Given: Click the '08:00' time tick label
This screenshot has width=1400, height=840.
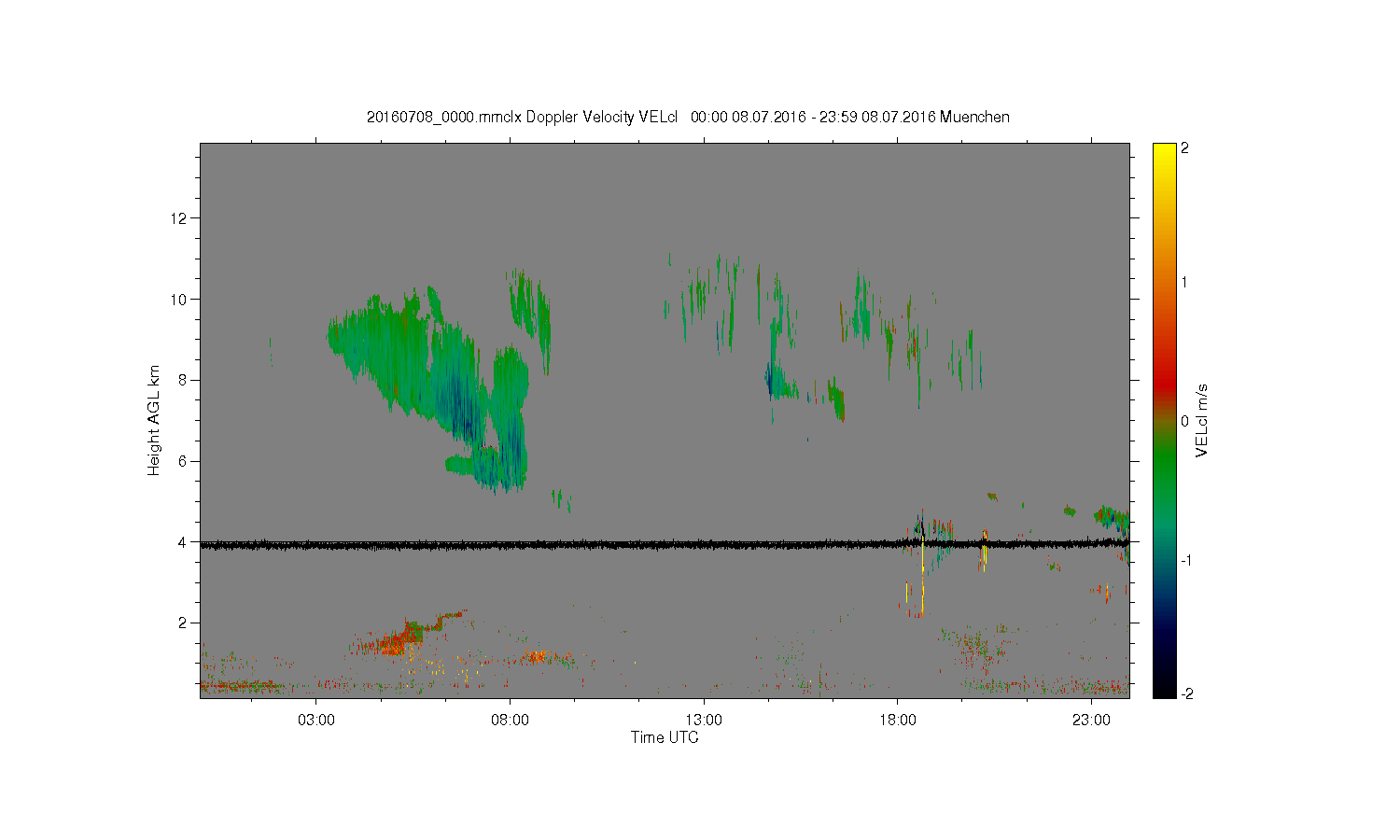Looking at the screenshot, I should tap(511, 721).
